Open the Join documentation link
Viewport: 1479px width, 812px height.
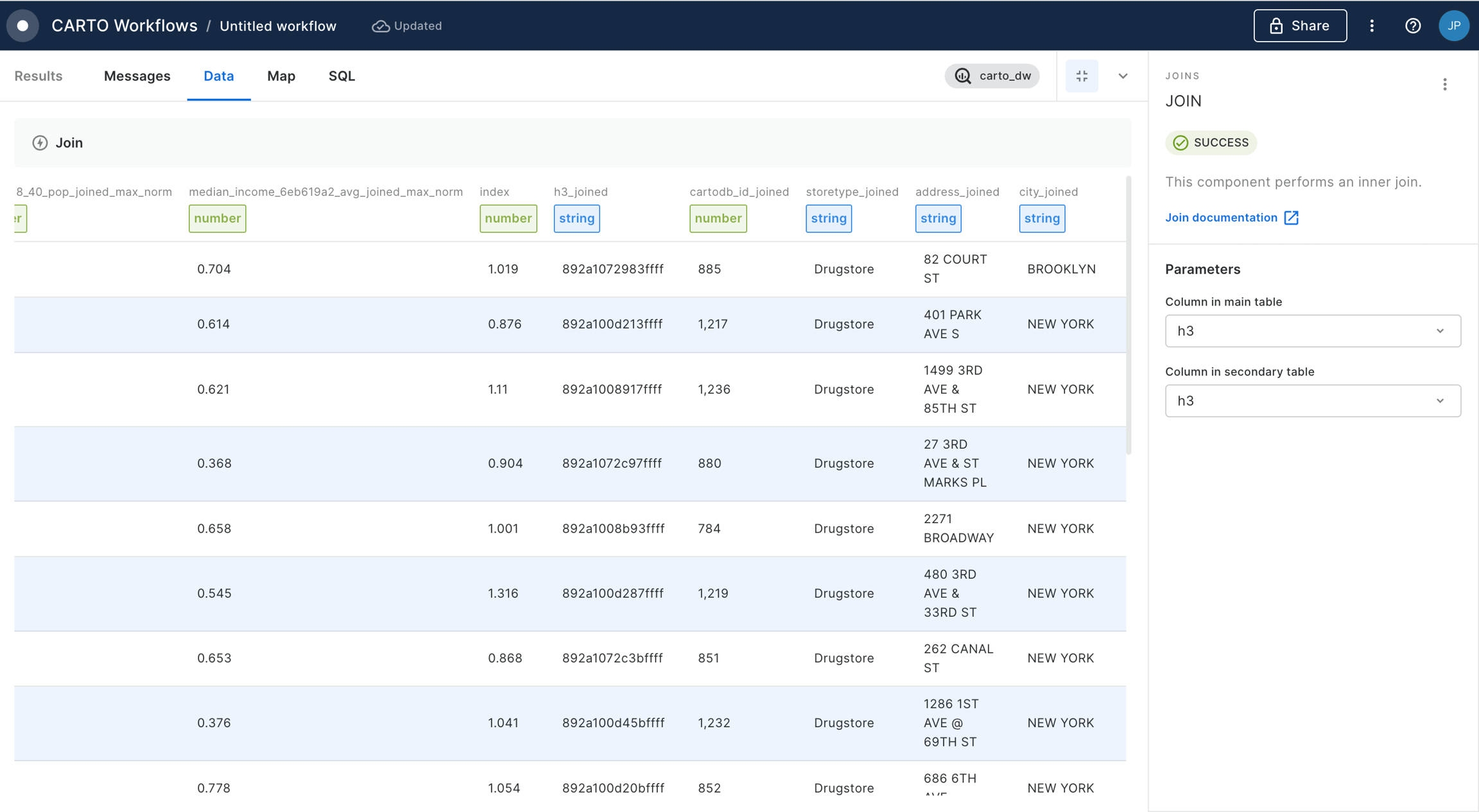pyautogui.click(x=1221, y=218)
